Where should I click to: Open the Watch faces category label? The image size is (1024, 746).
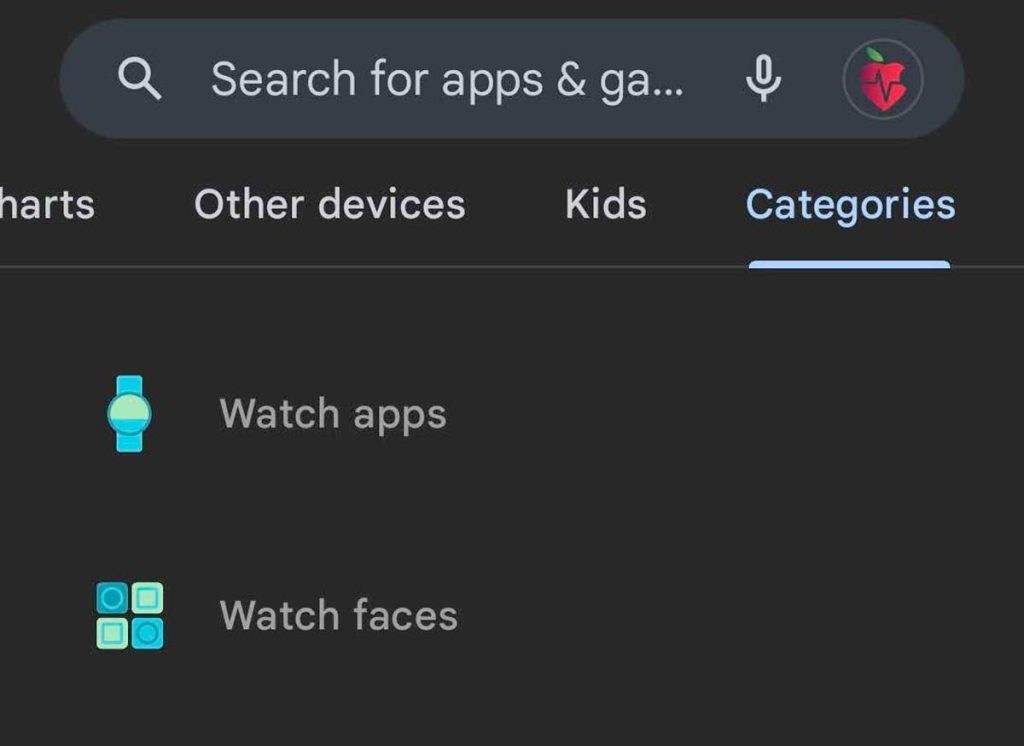(x=338, y=615)
